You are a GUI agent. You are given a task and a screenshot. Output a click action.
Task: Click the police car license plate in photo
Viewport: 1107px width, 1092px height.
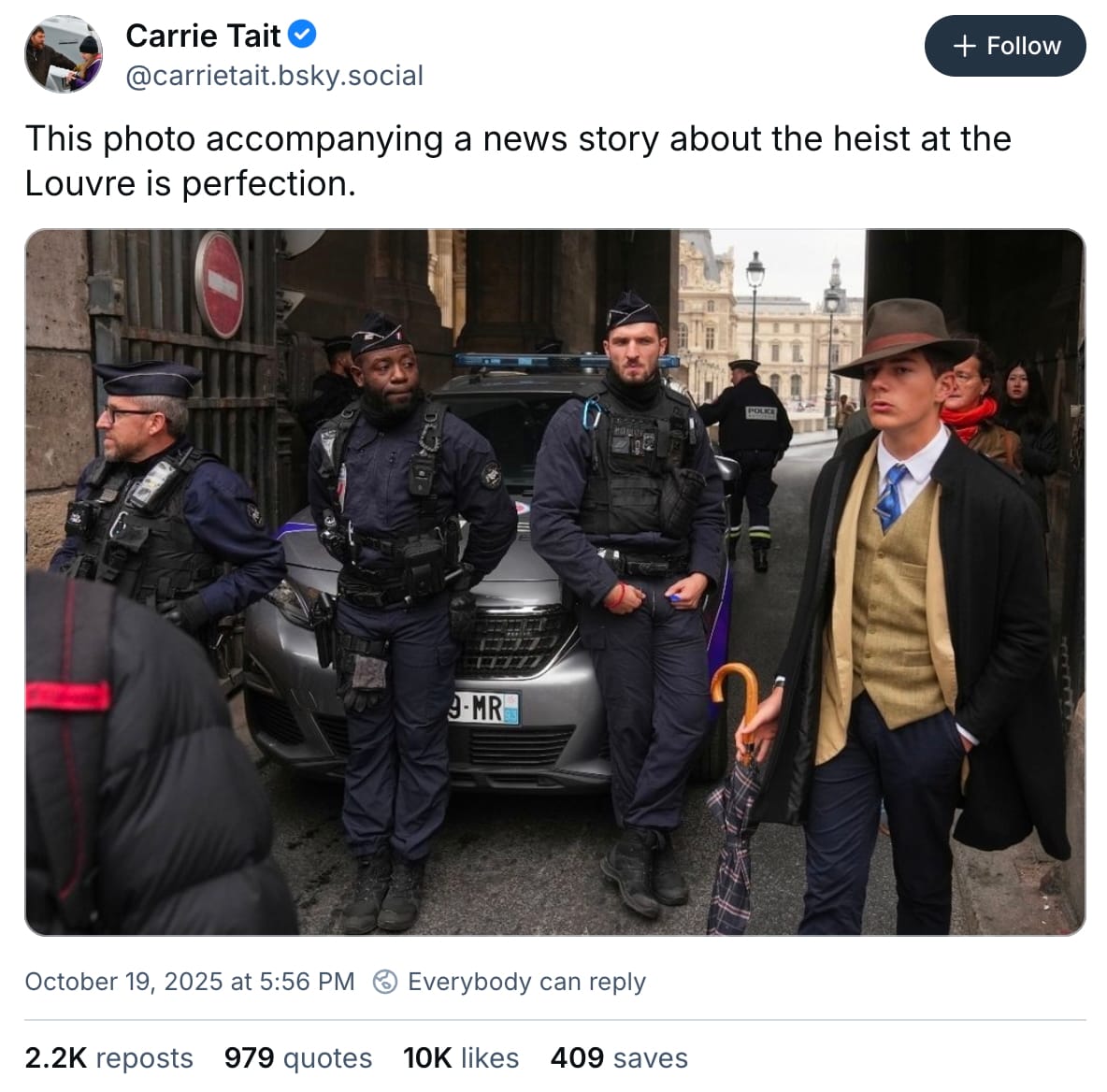(x=484, y=708)
